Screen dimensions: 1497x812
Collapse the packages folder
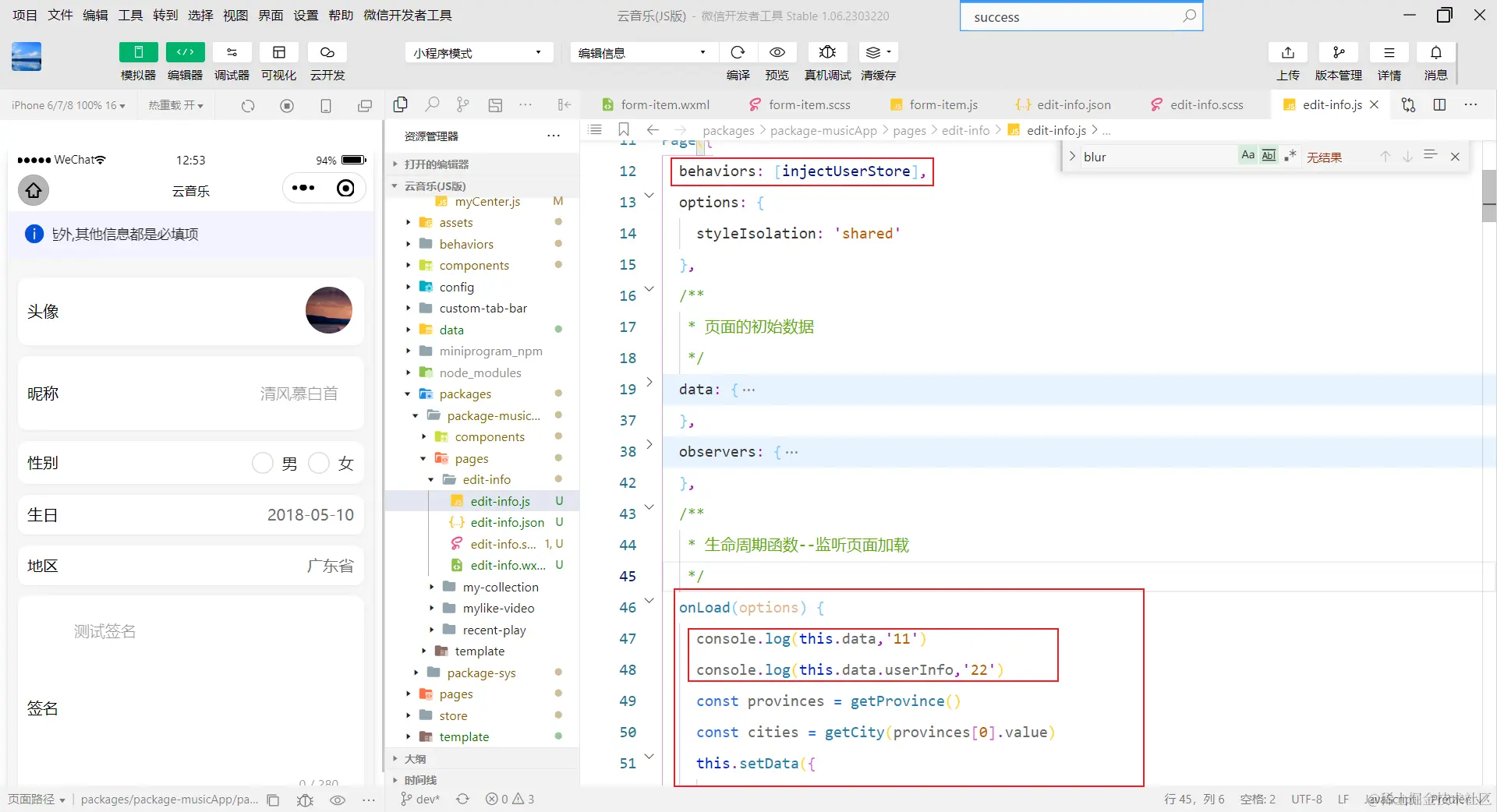coord(465,394)
